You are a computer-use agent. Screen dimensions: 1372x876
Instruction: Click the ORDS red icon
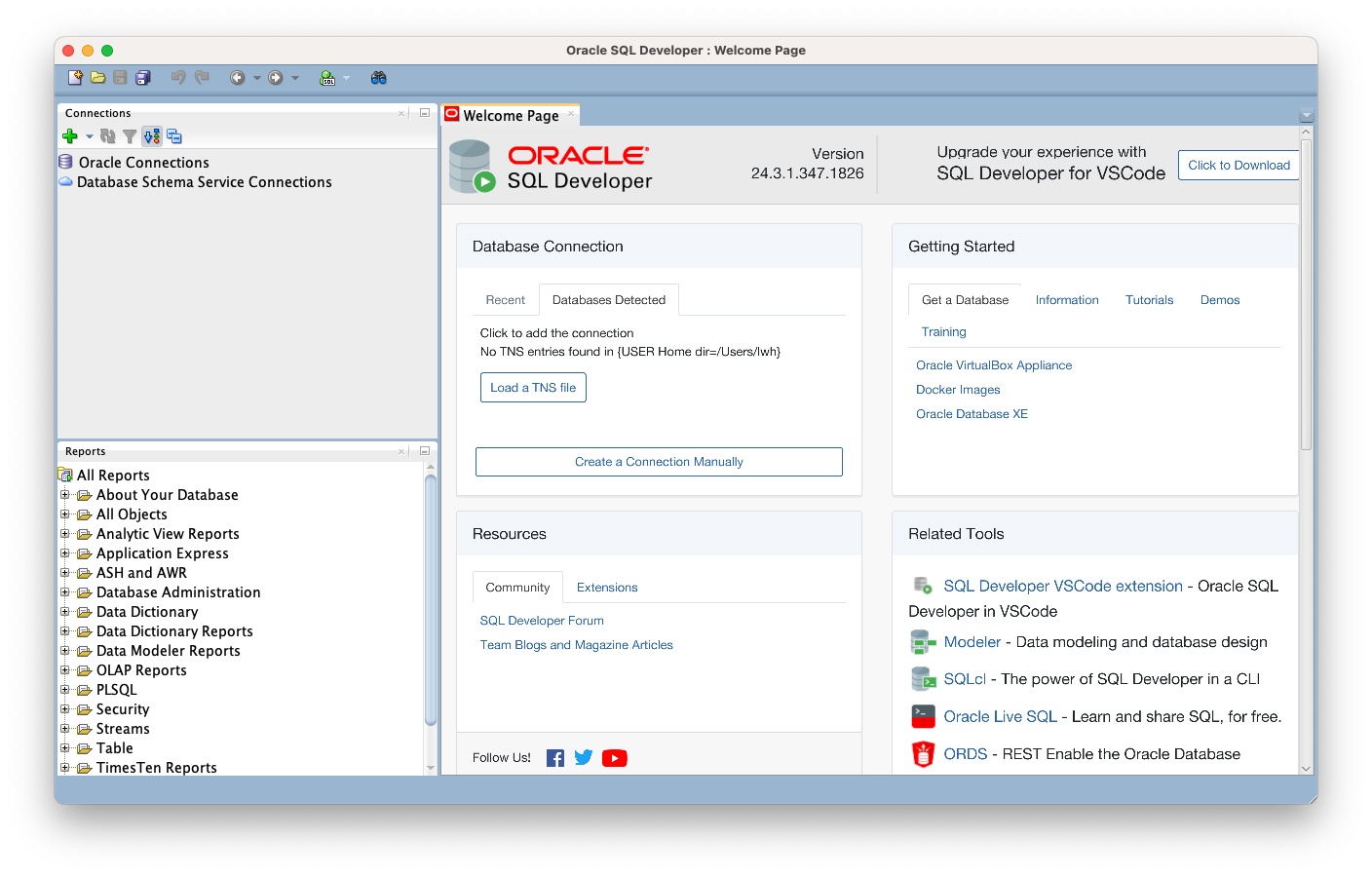click(923, 754)
